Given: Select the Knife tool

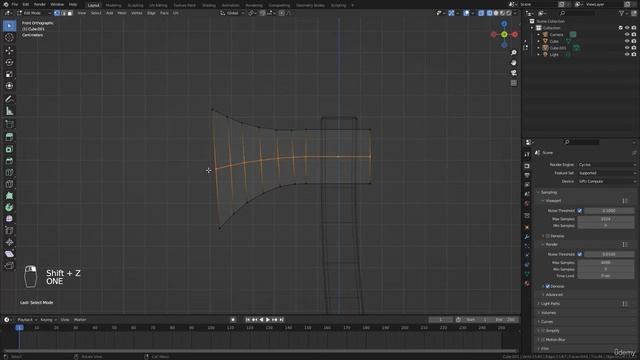Looking at the screenshot, I should (x=9, y=184).
